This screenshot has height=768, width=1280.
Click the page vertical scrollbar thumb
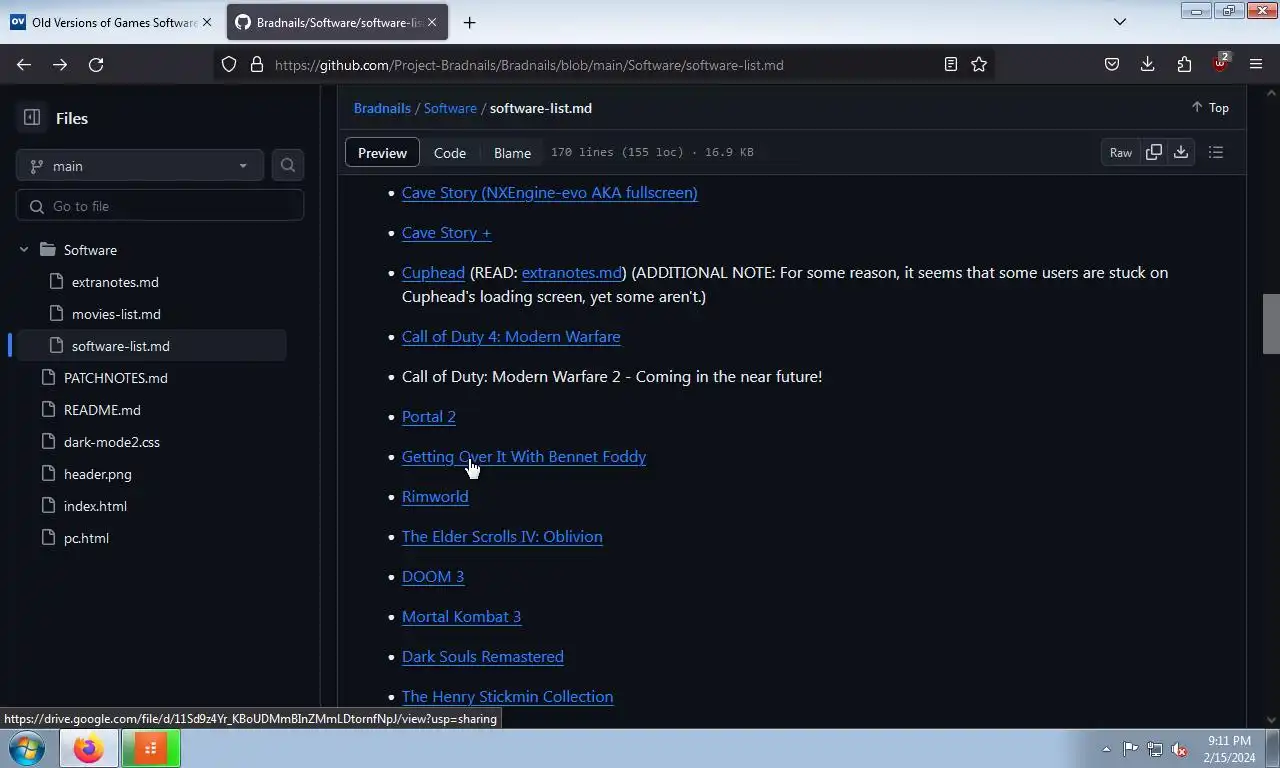[1271, 324]
